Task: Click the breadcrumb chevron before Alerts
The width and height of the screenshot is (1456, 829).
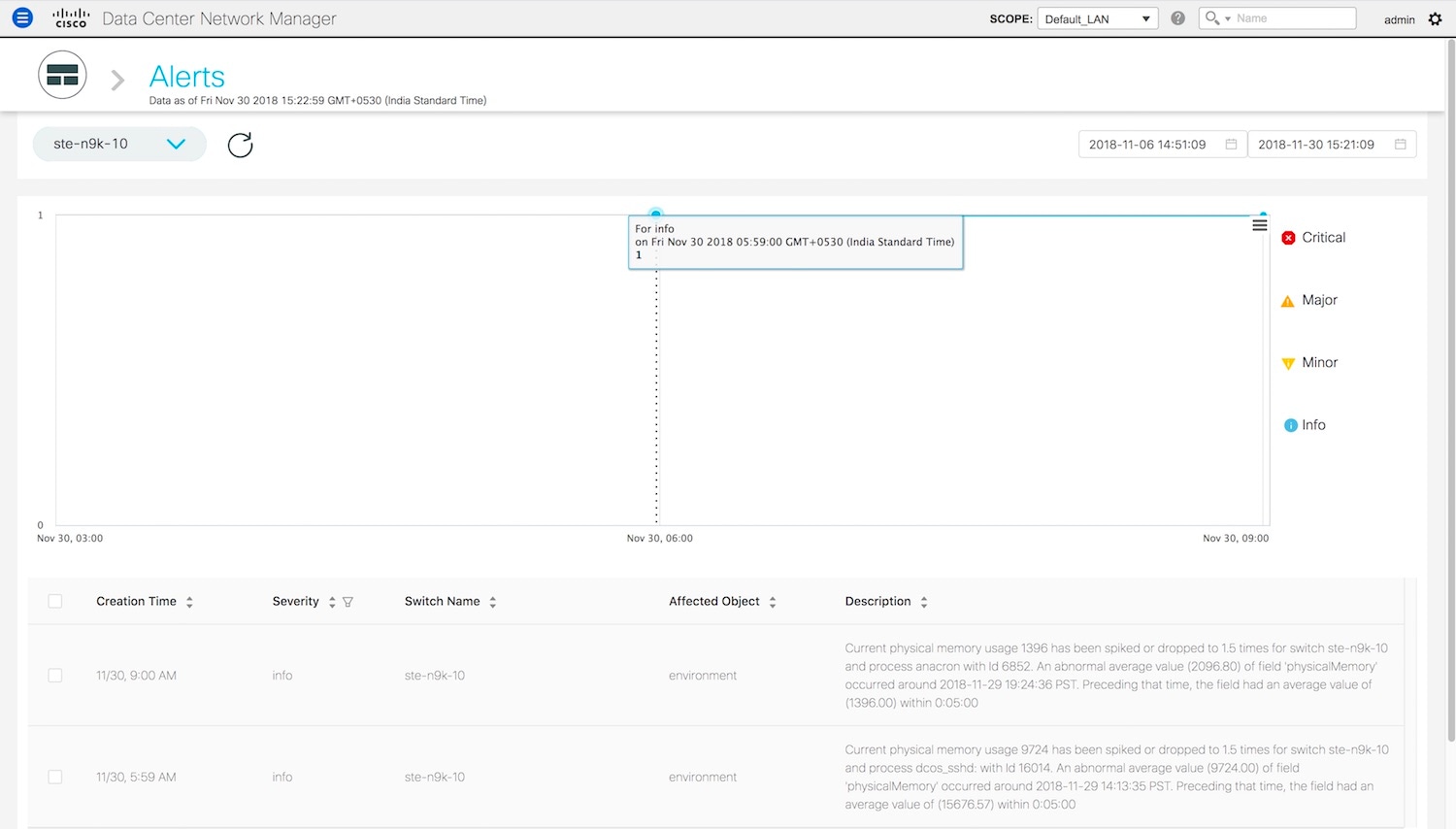Action: [x=117, y=80]
